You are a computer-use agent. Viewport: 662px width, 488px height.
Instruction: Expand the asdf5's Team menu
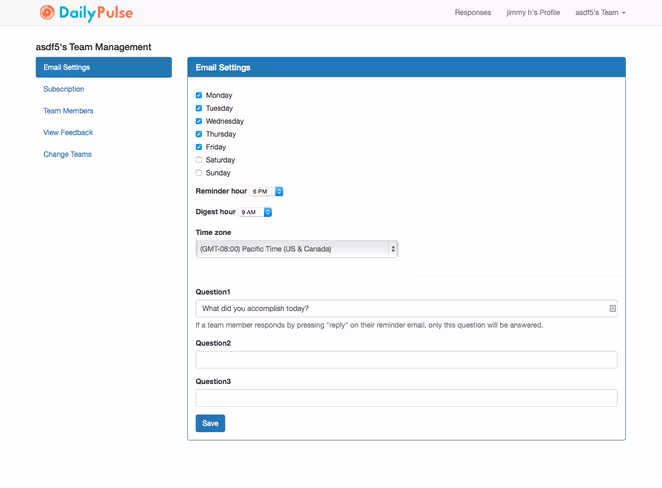click(600, 13)
